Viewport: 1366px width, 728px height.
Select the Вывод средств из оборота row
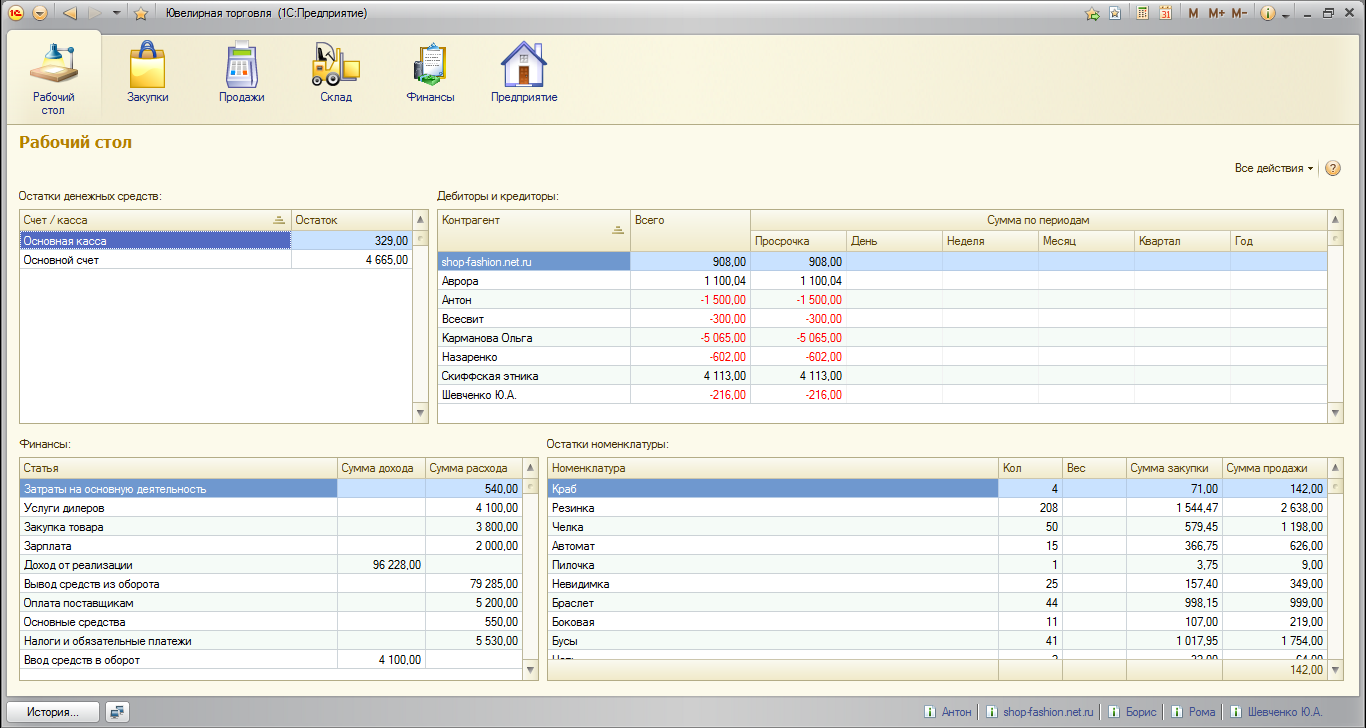[271, 584]
